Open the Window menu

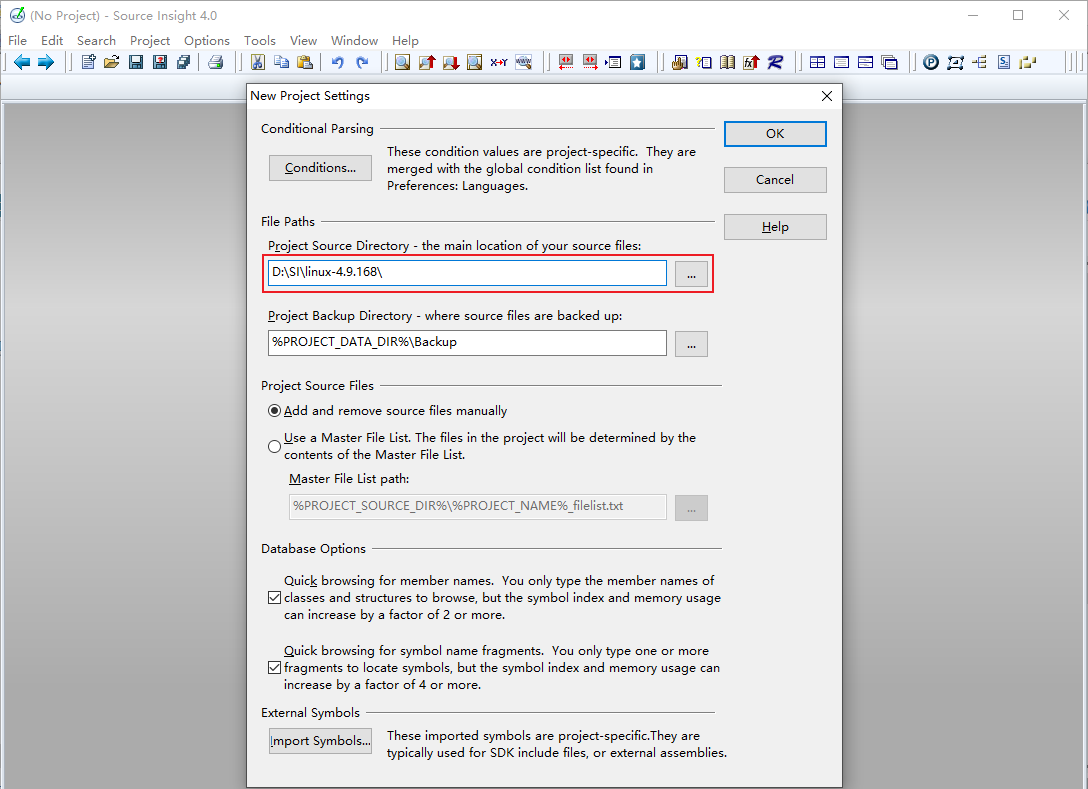pos(354,40)
